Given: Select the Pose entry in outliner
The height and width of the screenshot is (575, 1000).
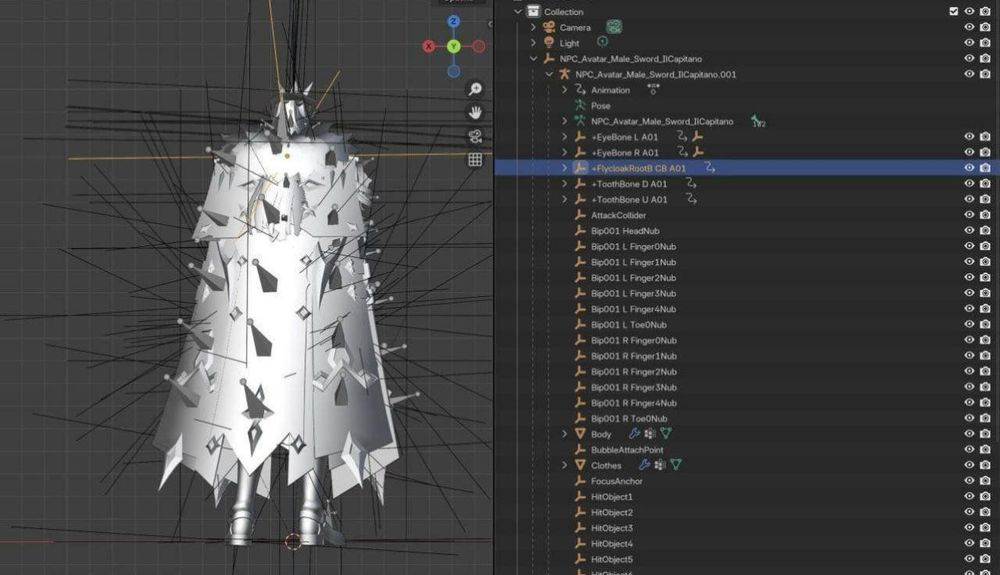Looking at the screenshot, I should [600, 105].
